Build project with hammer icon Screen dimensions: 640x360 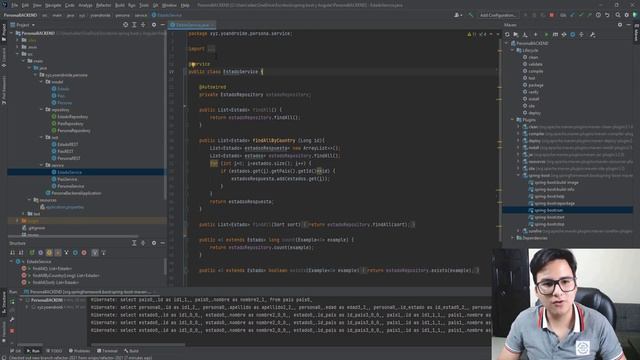click(x=471, y=15)
